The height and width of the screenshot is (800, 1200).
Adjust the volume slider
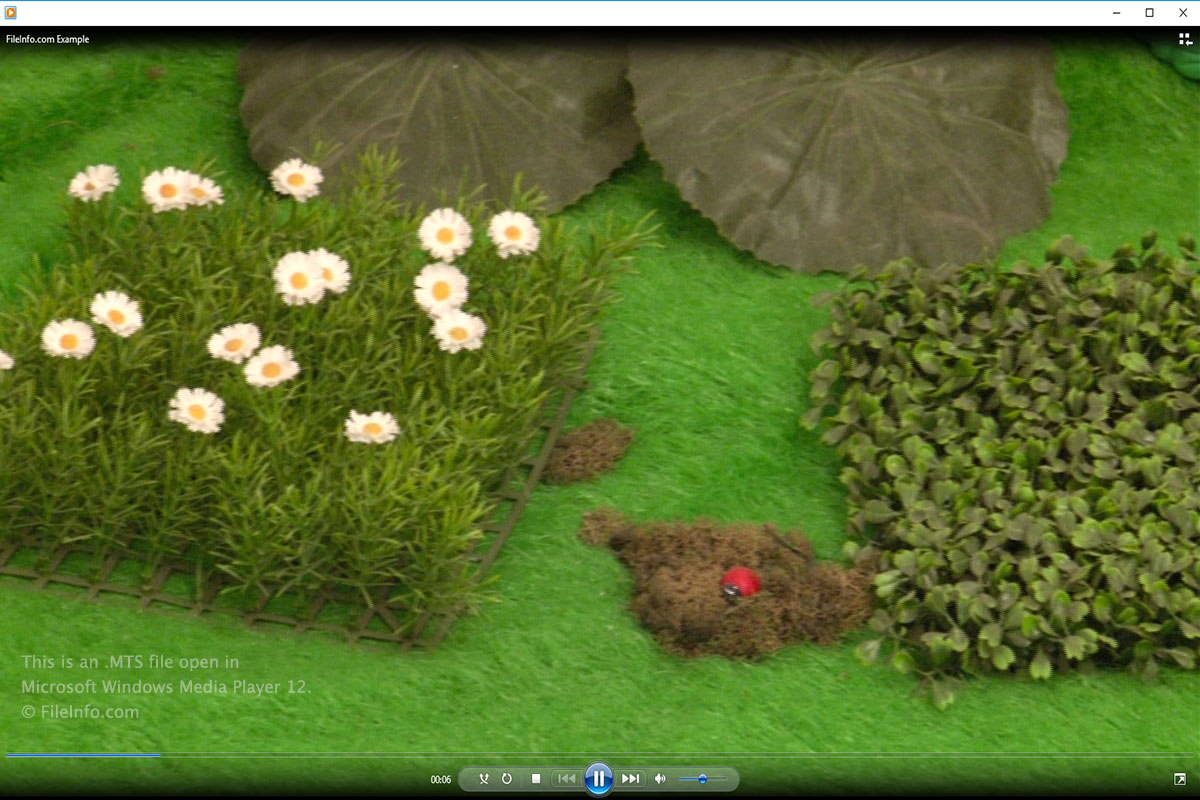point(703,778)
